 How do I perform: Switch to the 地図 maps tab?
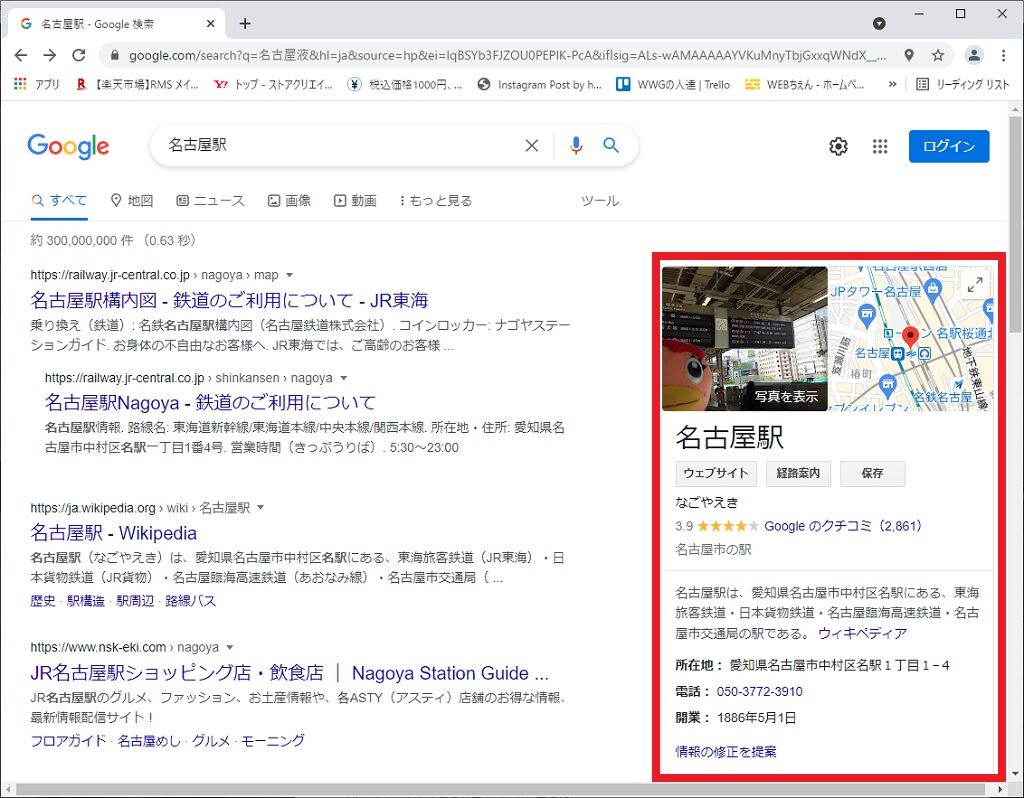pos(132,201)
